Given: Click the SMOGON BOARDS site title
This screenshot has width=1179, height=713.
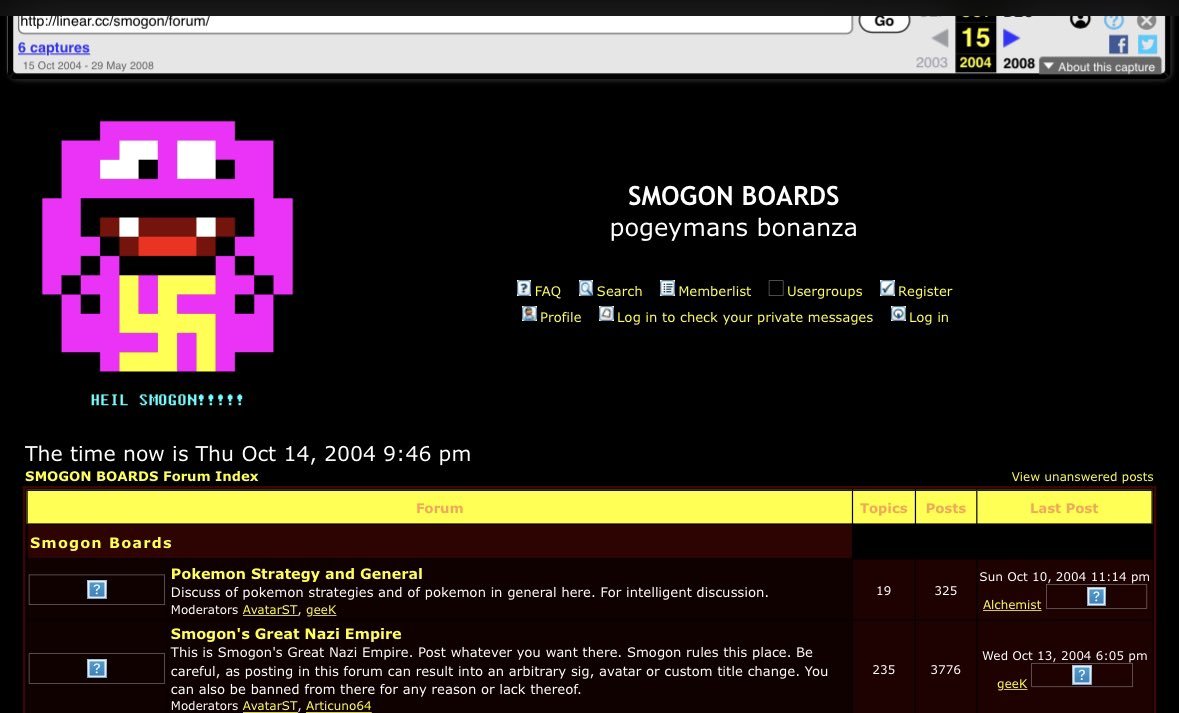Looking at the screenshot, I should point(733,196).
